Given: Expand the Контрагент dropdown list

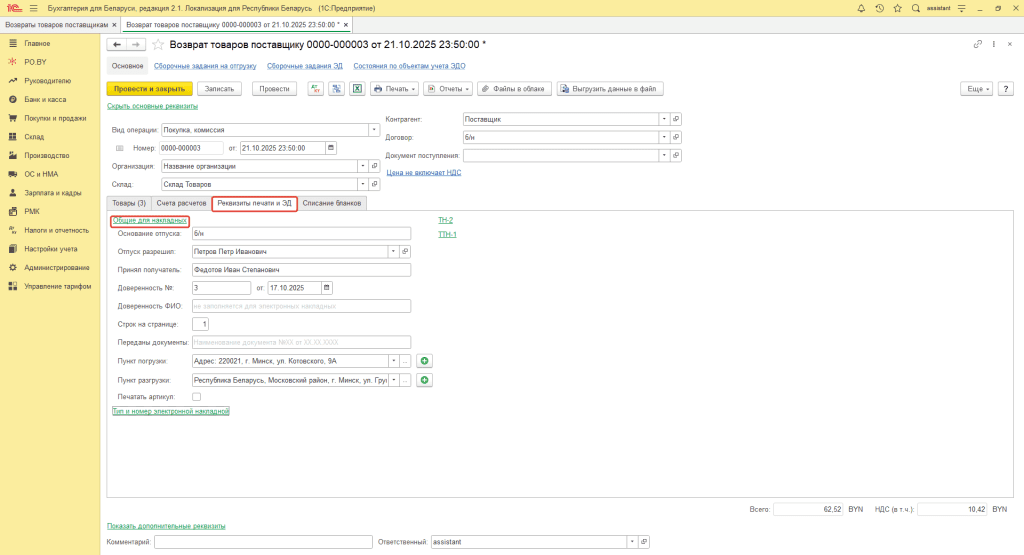Looking at the screenshot, I should (664, 118).
